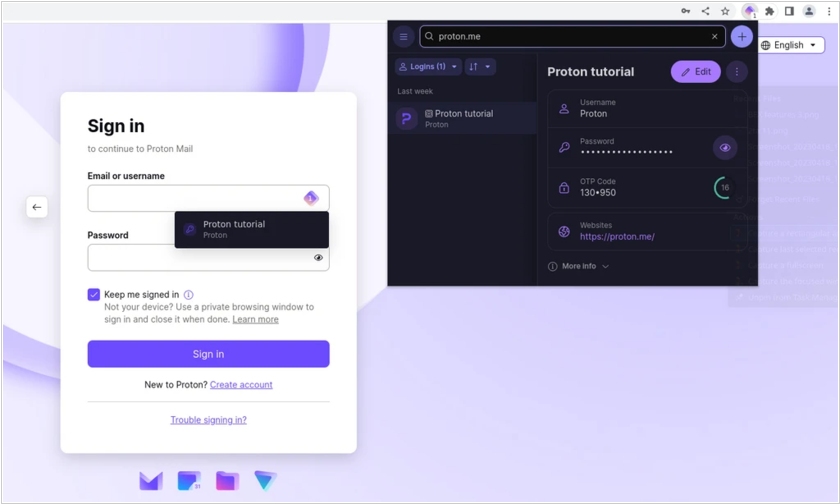Viewport: 840px width, 504px height.
Task: Choose Proton tutorial autofill suggestion
Action: (252, 229)
